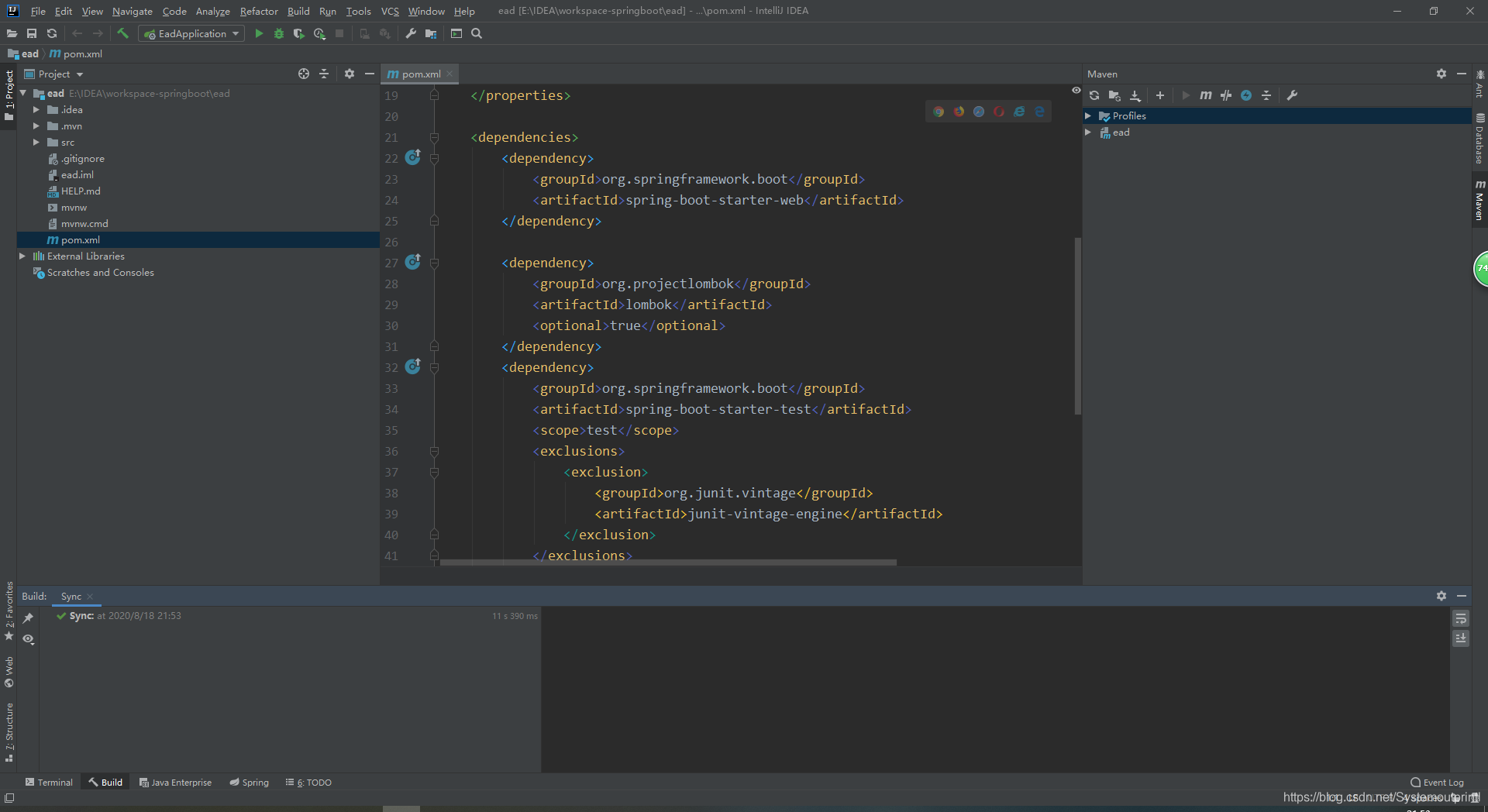Open the Refactor menu
Viewport: 1488px width, 812px height.
[x=258, y=11]
